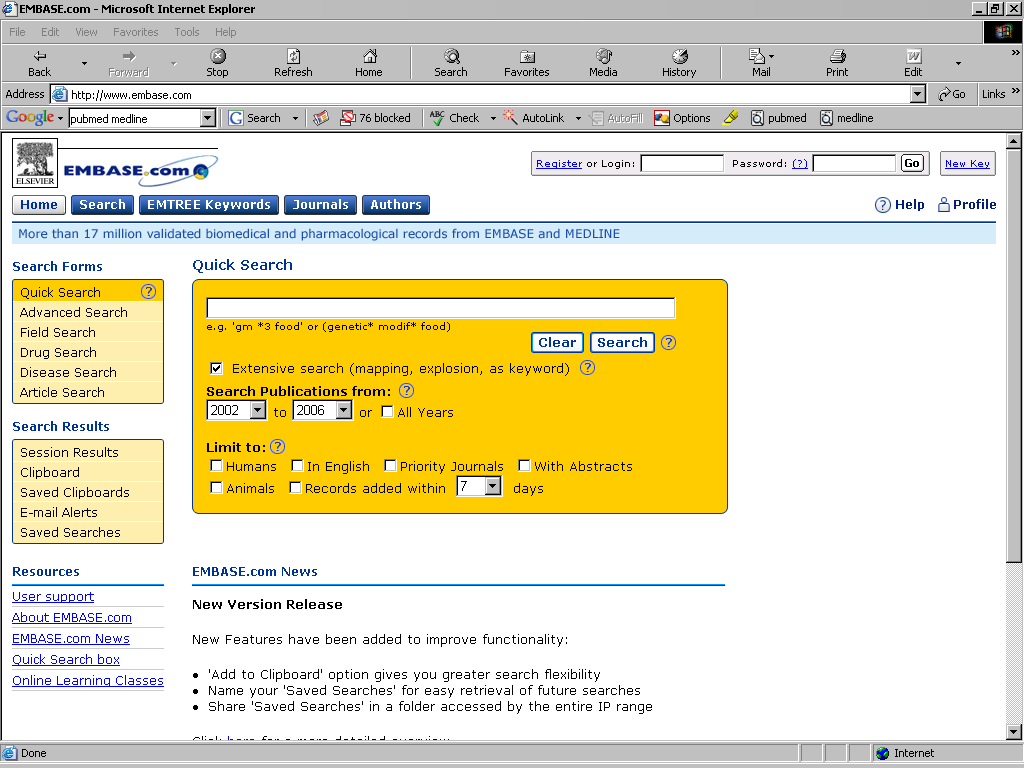The width and height of the screenshot is (1024, 768).
Task: Expand the Google Search button dropdown arrow
Action: [x=295, y=119]
